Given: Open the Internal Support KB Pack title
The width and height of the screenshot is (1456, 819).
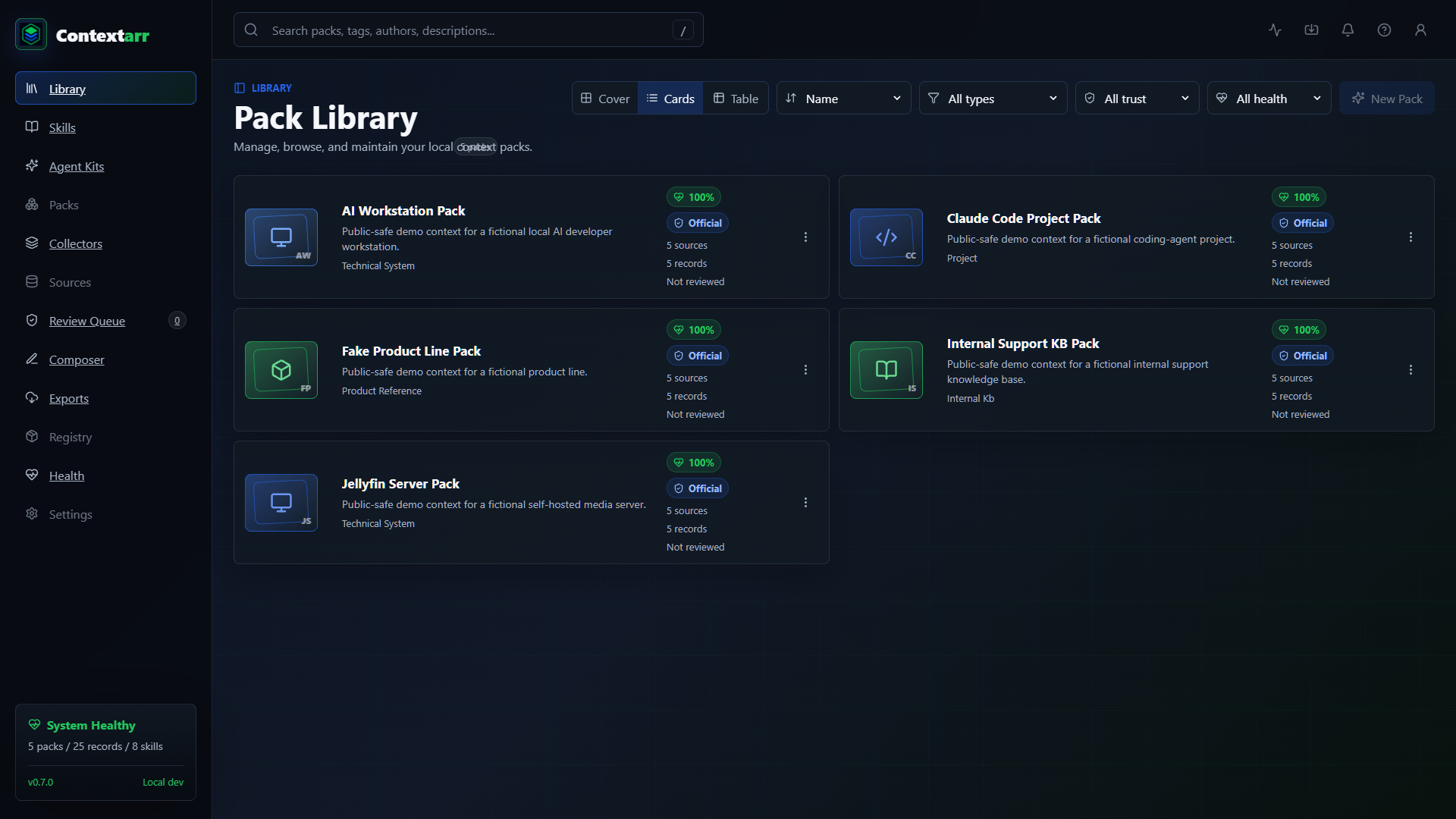Looking at the screenshot, I should point(1023,344).
